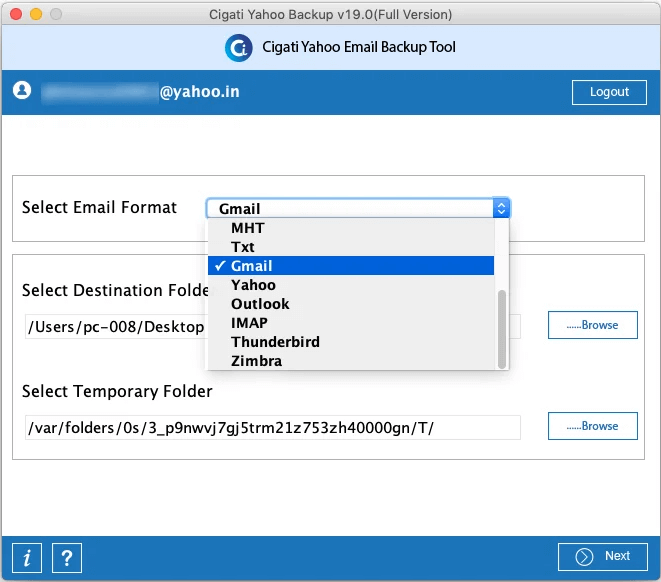The width and height of the screenshot is (661, 582).
Task: Browse for the destination folder
Action: [593, 325]
